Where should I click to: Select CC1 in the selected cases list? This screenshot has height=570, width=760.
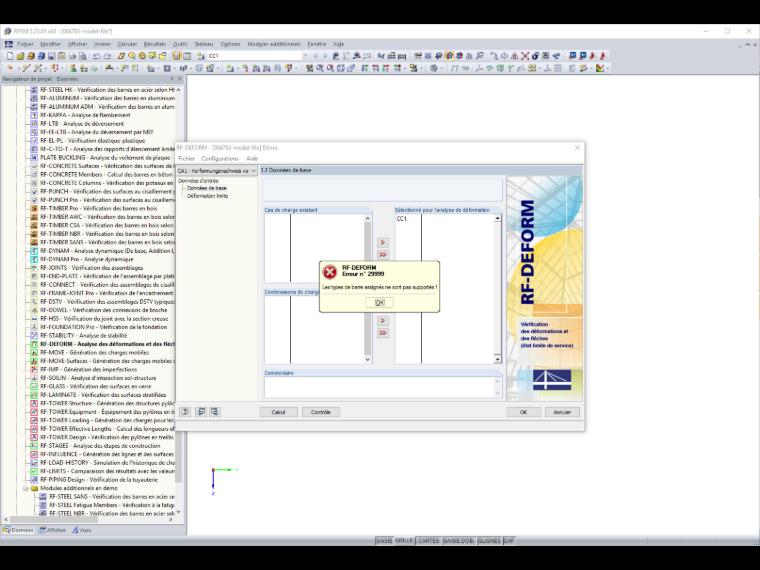point(402,219)
